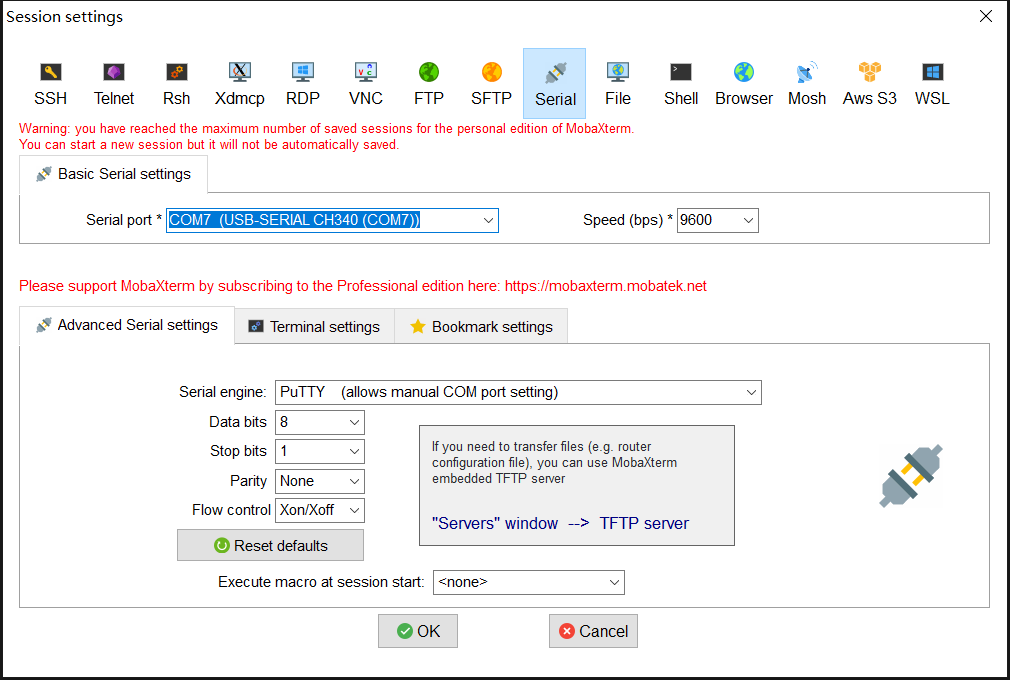Choose the Mosh session type
Screen dimensions: 1010x680
point(806,84)
